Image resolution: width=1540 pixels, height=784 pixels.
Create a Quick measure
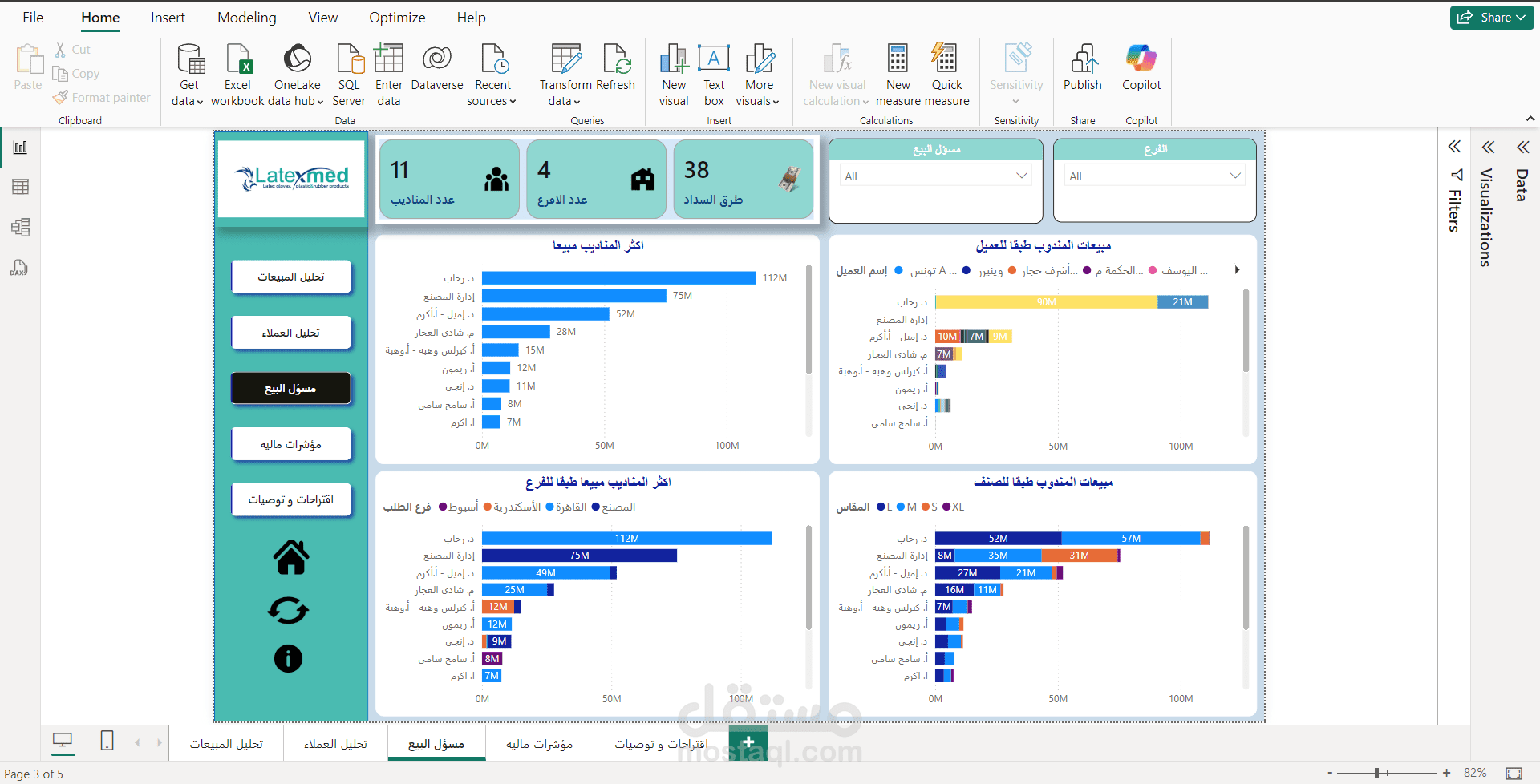947,75
